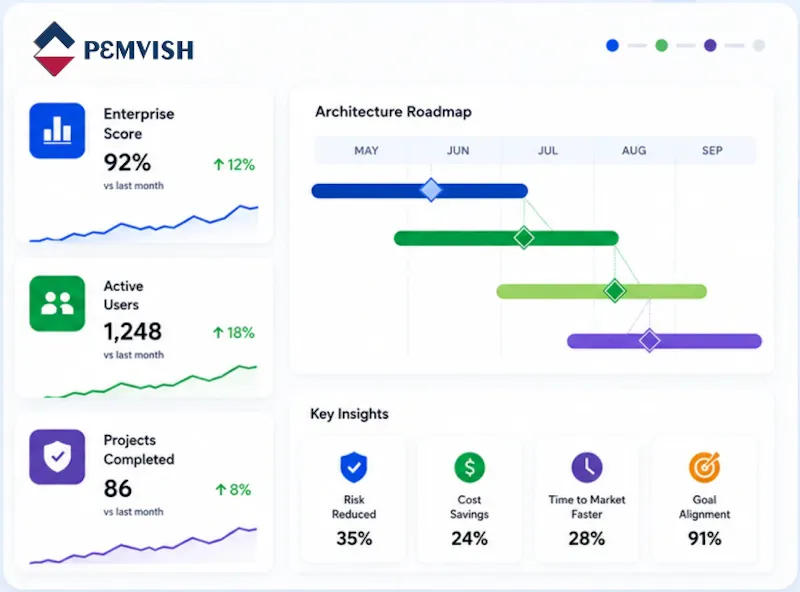Image resolution: width=800 pixels, height=592 pixels.
Task: Click the Architecture Roadmap heading
Action: click(x=393, y=112)
